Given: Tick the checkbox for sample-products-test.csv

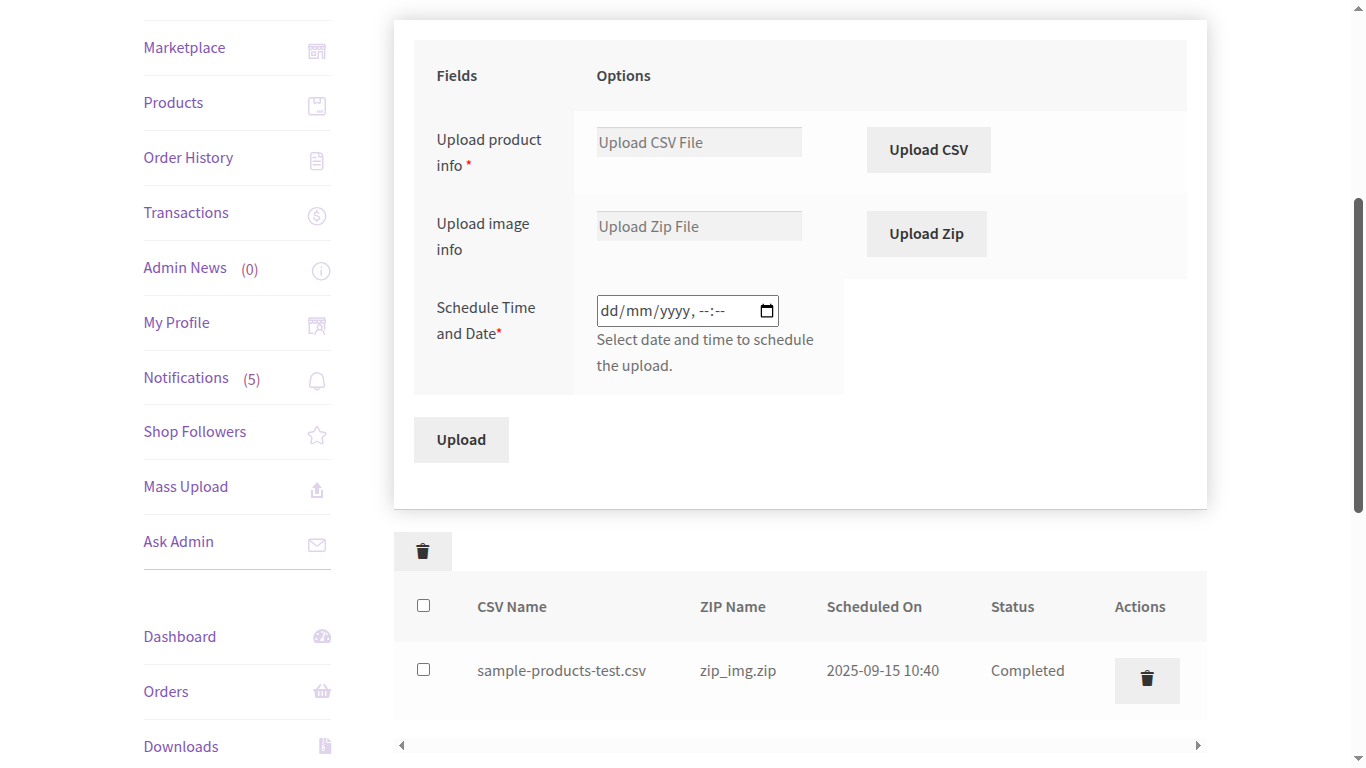Looking at the screenshot, I should (x=423, y=669).
